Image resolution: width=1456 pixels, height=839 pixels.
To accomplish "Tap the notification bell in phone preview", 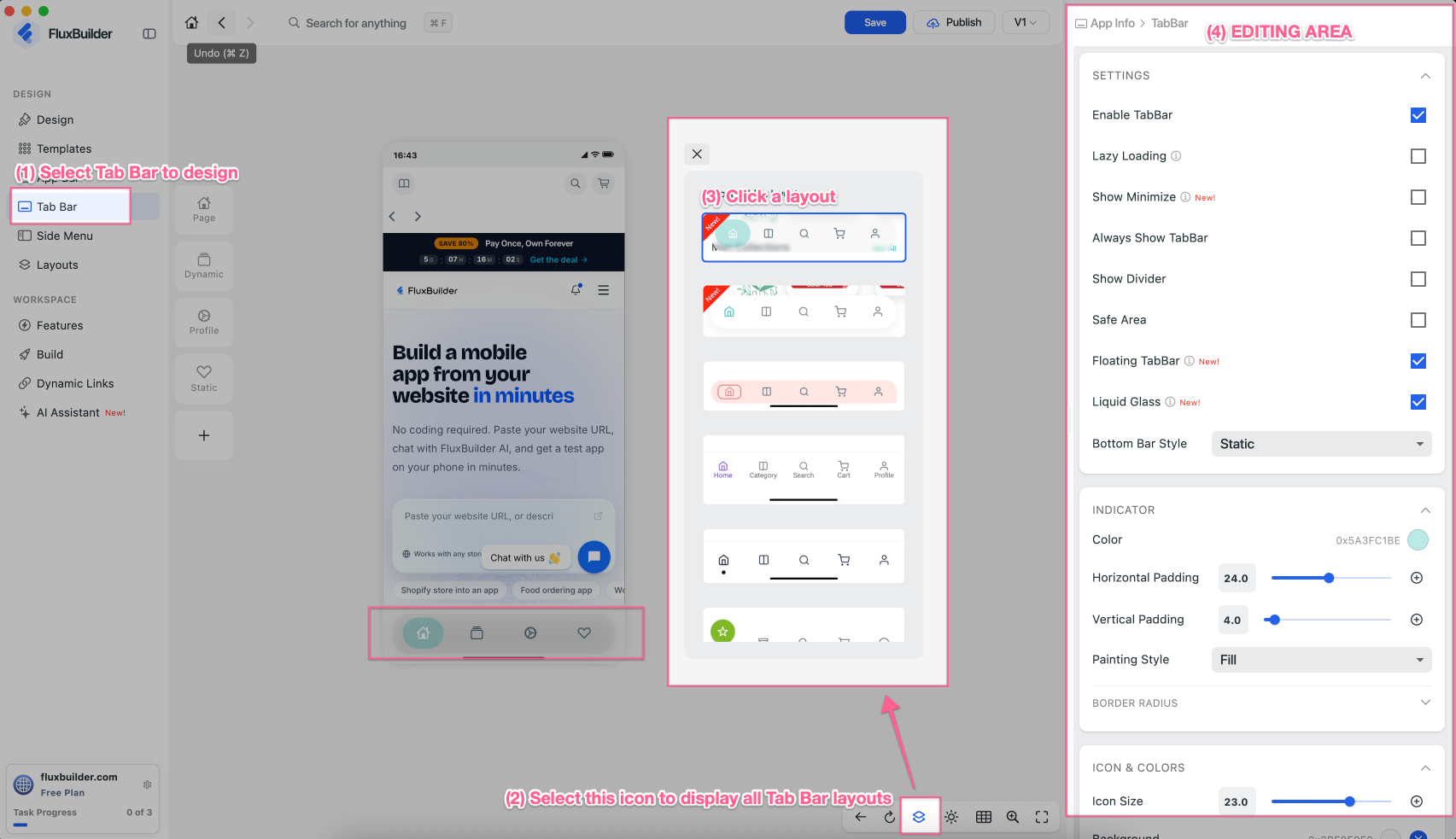I will (576, 290).
